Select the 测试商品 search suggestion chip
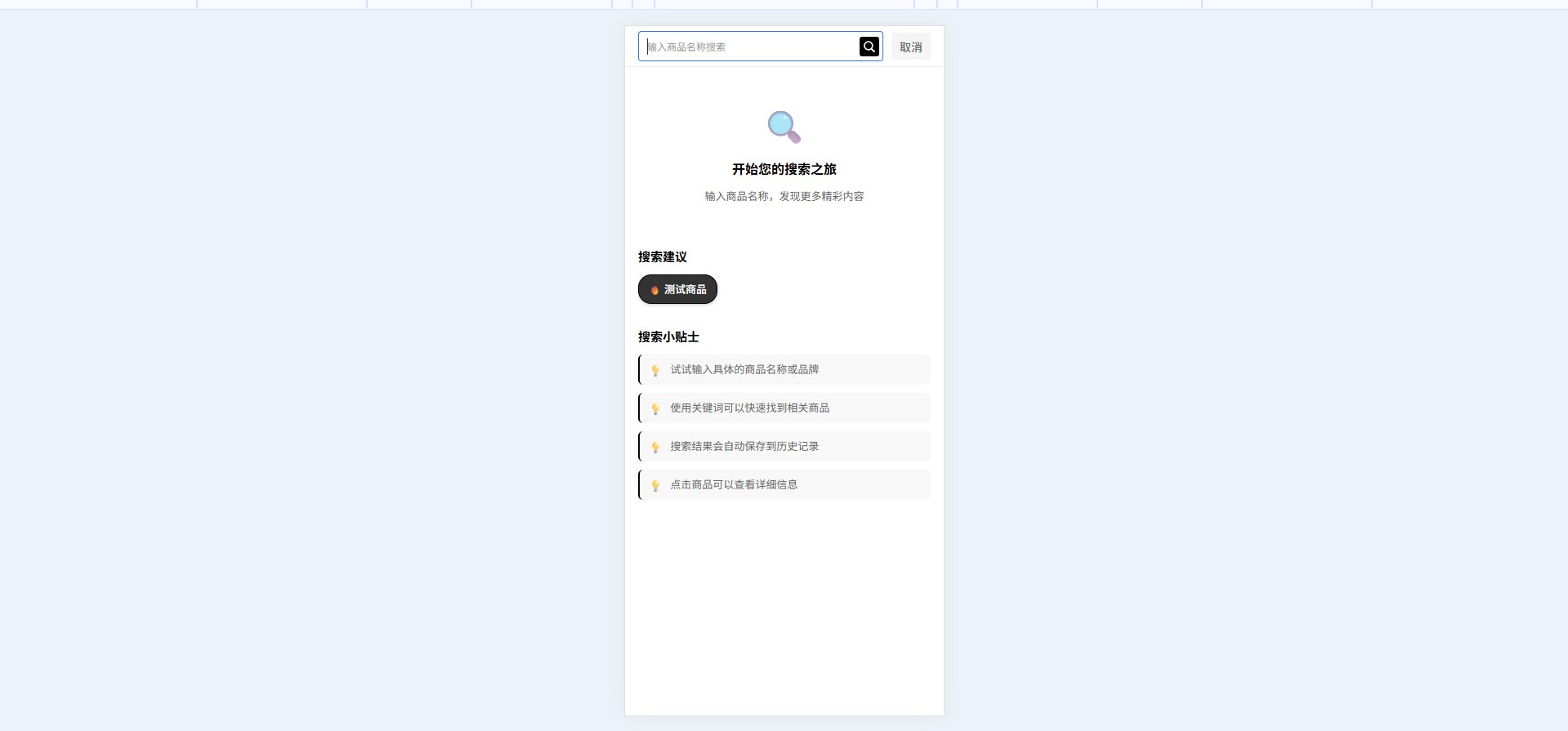The image size is (1568, 731). (684, 289)
